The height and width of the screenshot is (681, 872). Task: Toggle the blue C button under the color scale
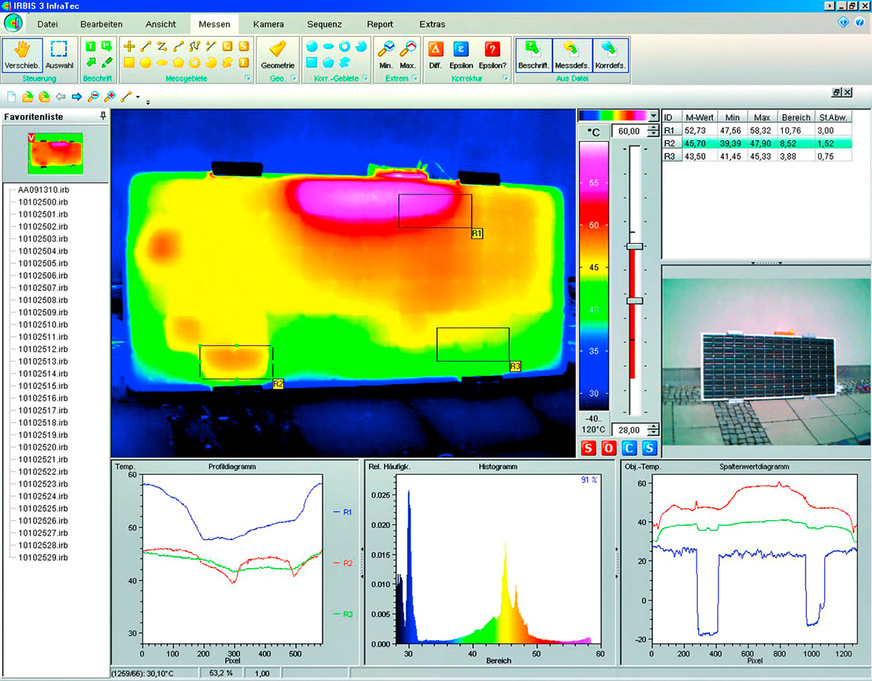tap(628, 447)
